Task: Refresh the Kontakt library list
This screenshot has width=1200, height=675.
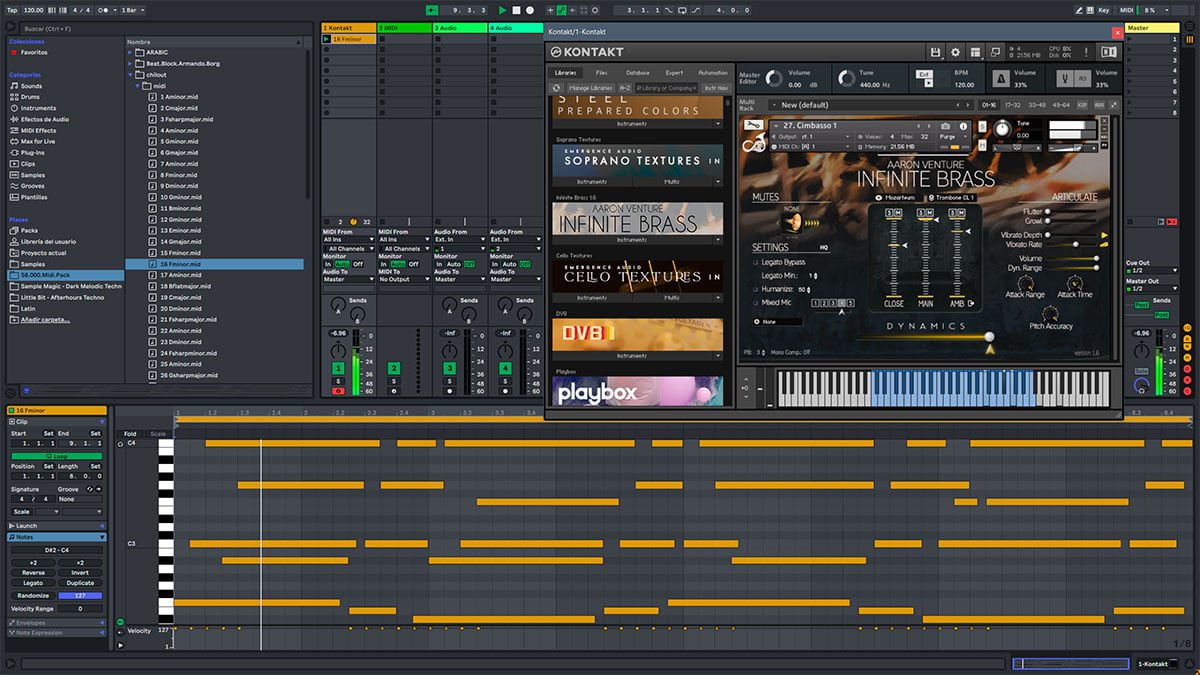Action: (x=557, y=88)
